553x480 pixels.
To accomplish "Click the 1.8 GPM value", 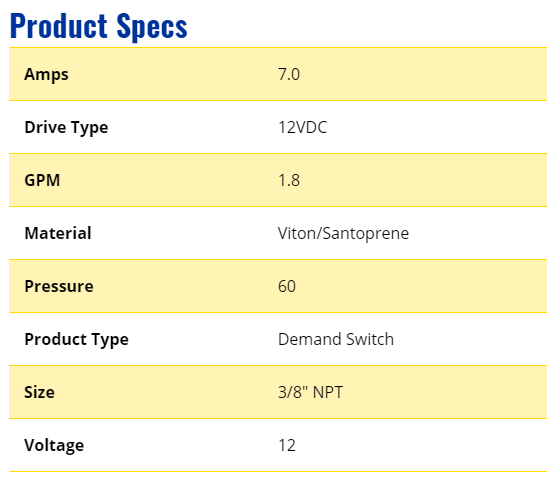I will [x=288, y=180].
